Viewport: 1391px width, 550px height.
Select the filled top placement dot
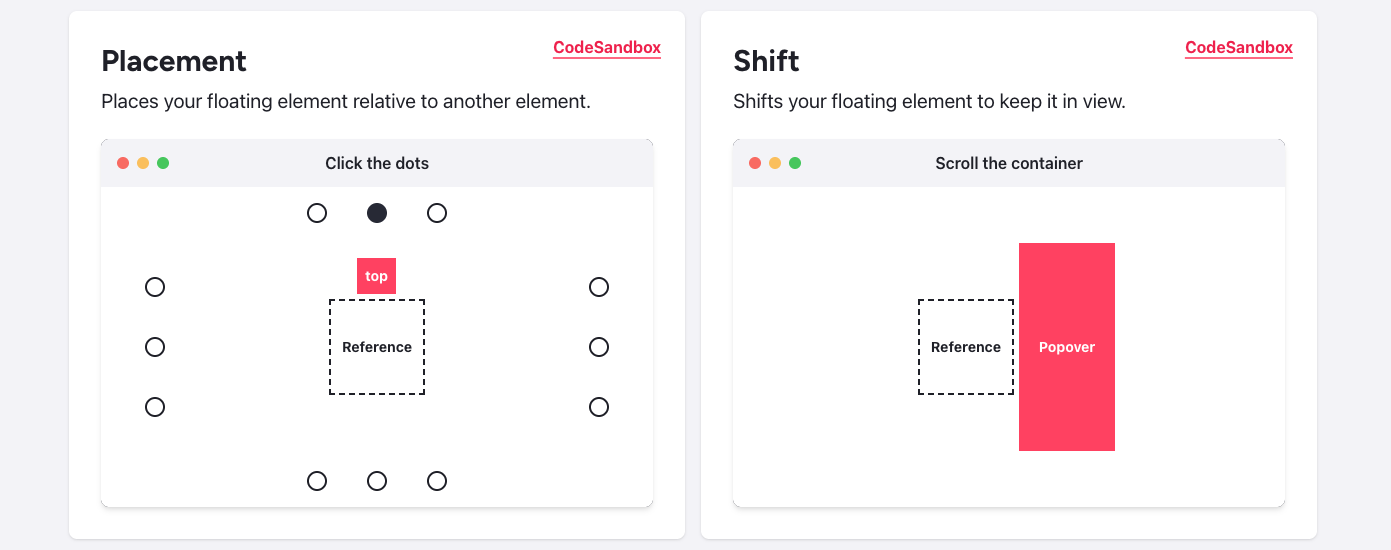(x=377, y=213)
